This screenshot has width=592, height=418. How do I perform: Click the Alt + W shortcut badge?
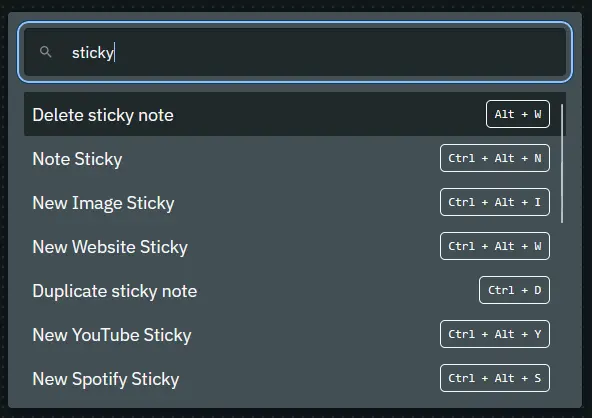518,114
